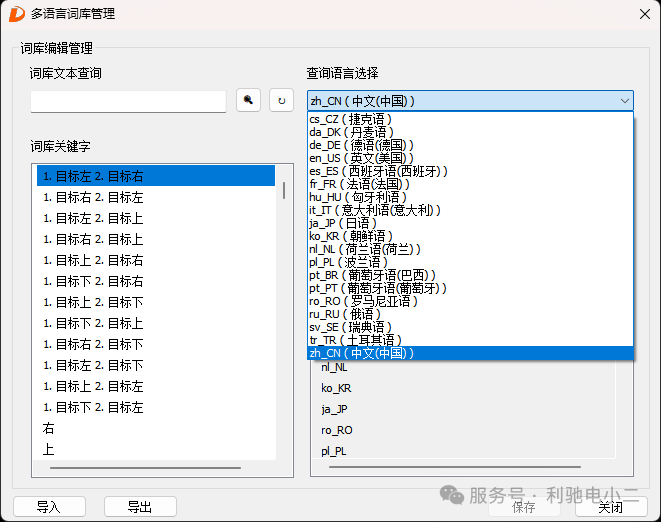Select ru_RU (俄语) option
The image size is (661, 522).
pyautogui.click(x=470, y=314)
